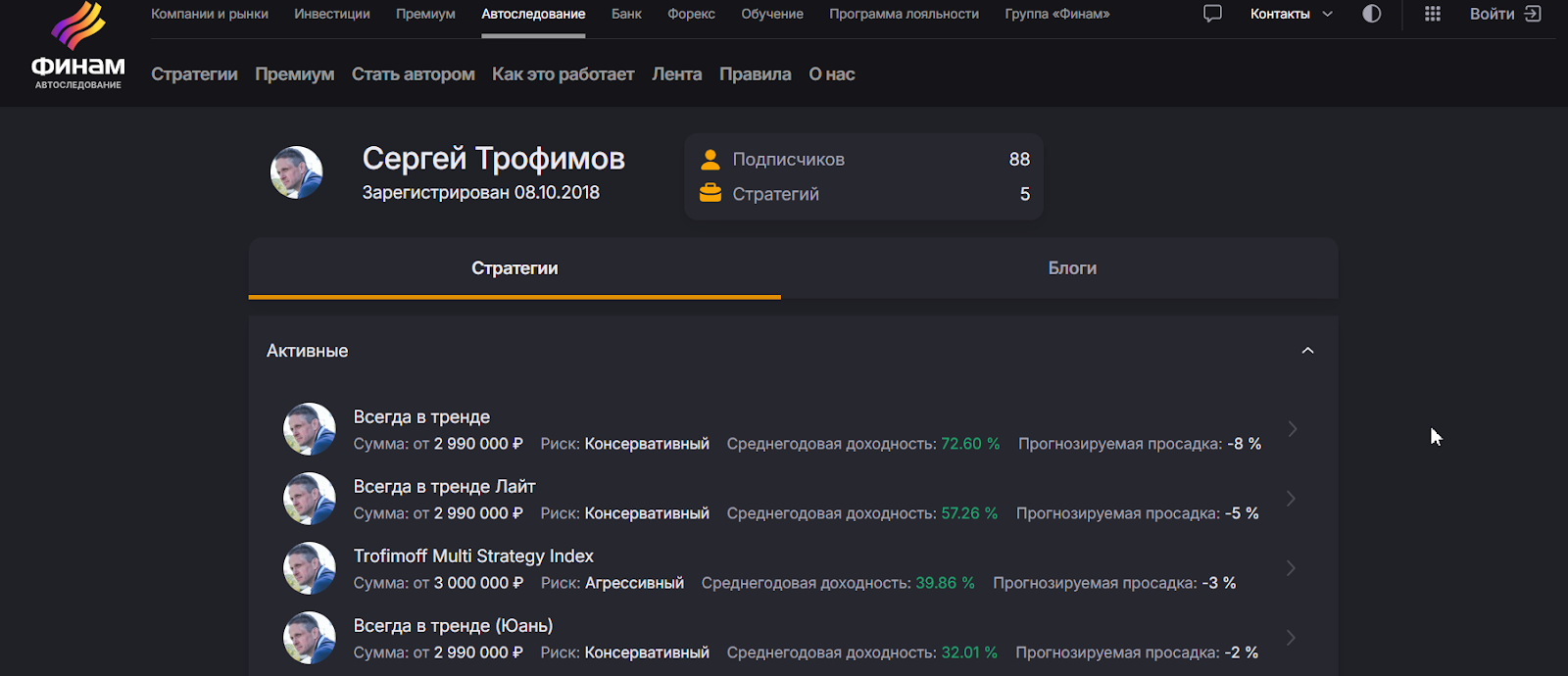Screen dimensions: 1568x676
Task: Click arrow chevron of Trofimoff Multi Strategy row
Action: pos(1292,568)
